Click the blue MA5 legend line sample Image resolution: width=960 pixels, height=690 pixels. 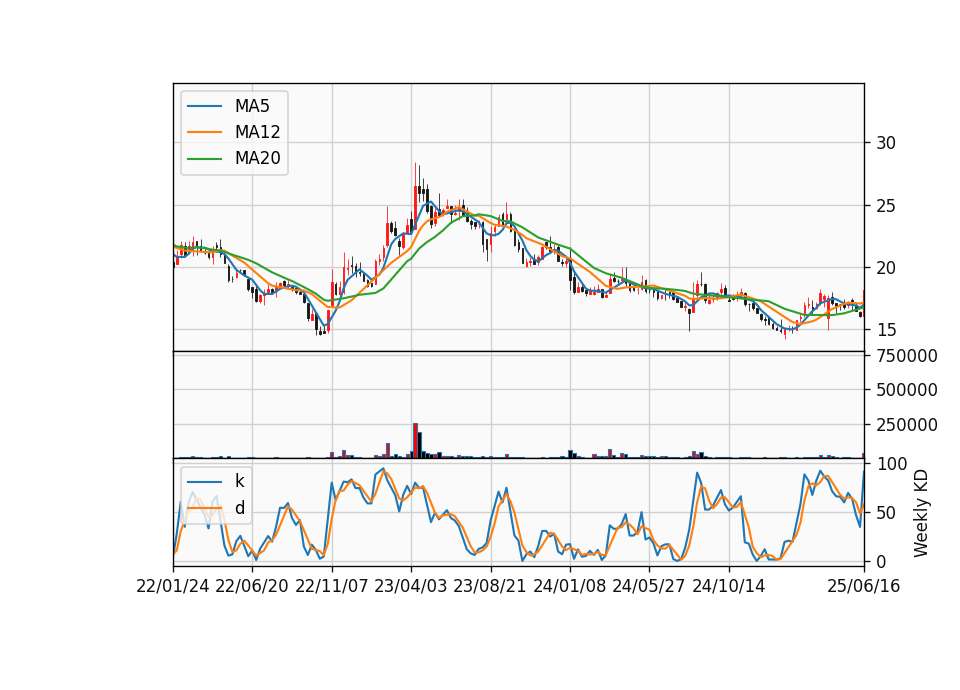204,106
